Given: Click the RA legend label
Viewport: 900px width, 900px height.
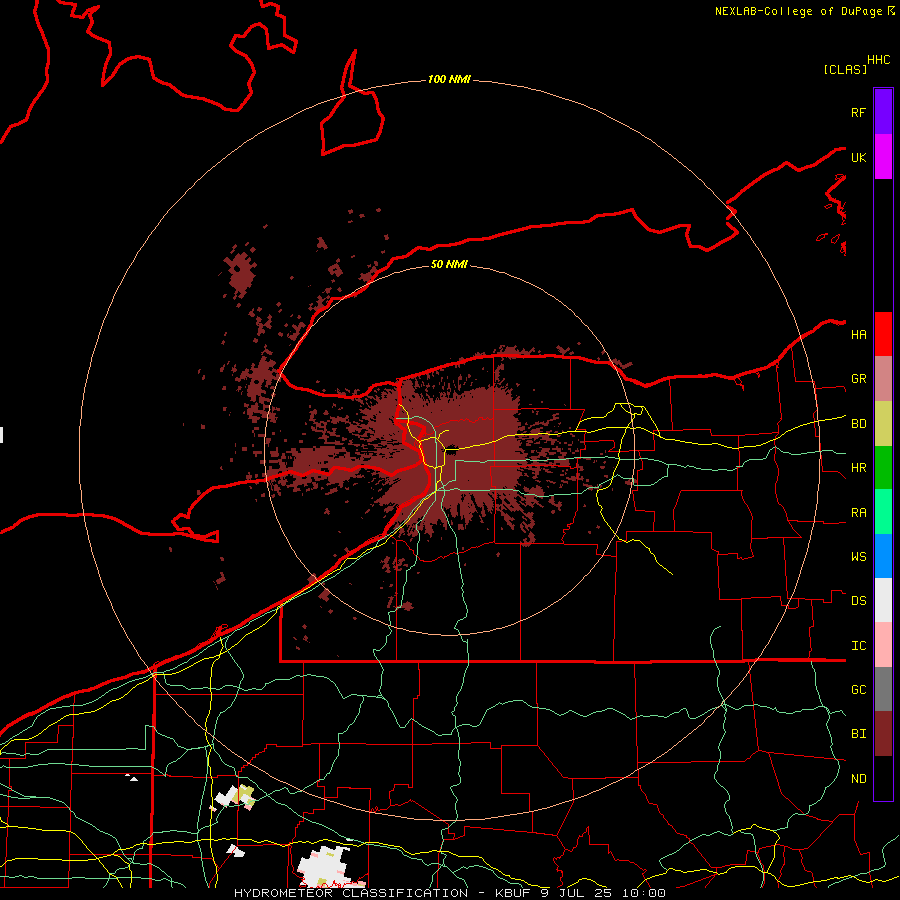Looking at the screenshot, I should coord(858,512).
